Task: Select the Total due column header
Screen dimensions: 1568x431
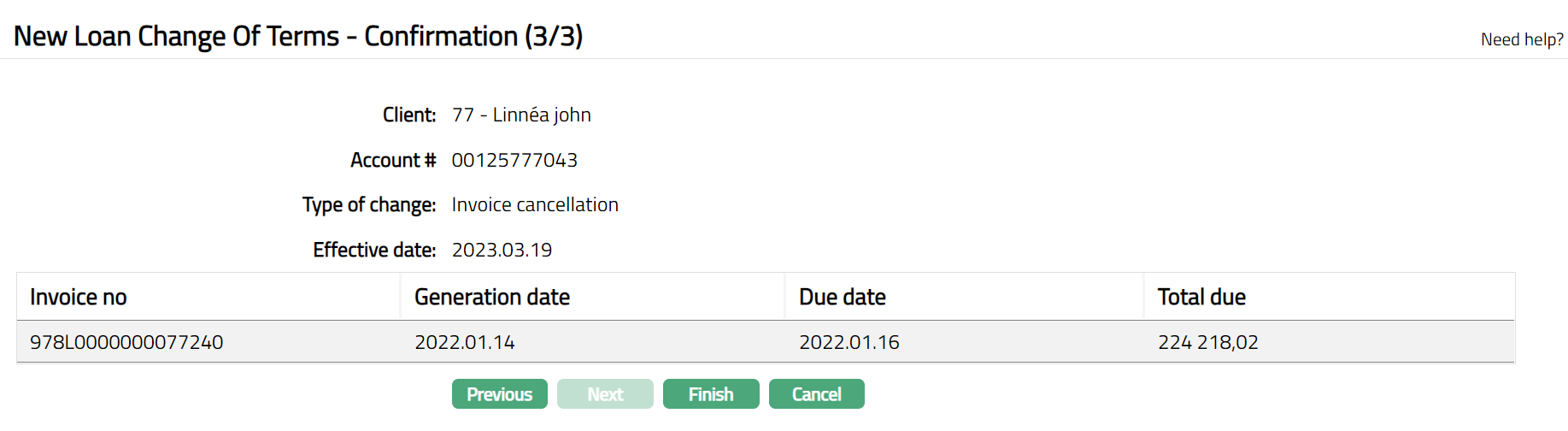Action: pos(1201,297)
